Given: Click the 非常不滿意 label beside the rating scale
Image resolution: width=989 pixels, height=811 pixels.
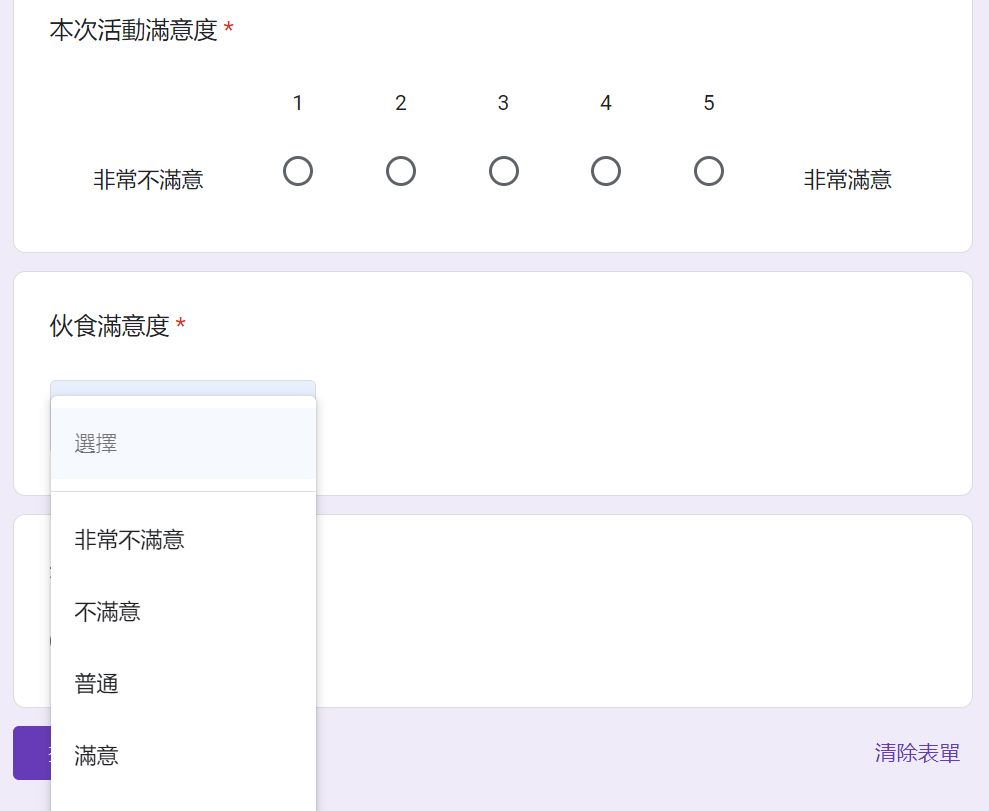Looking at the screenshot, I should click(148, 180).
